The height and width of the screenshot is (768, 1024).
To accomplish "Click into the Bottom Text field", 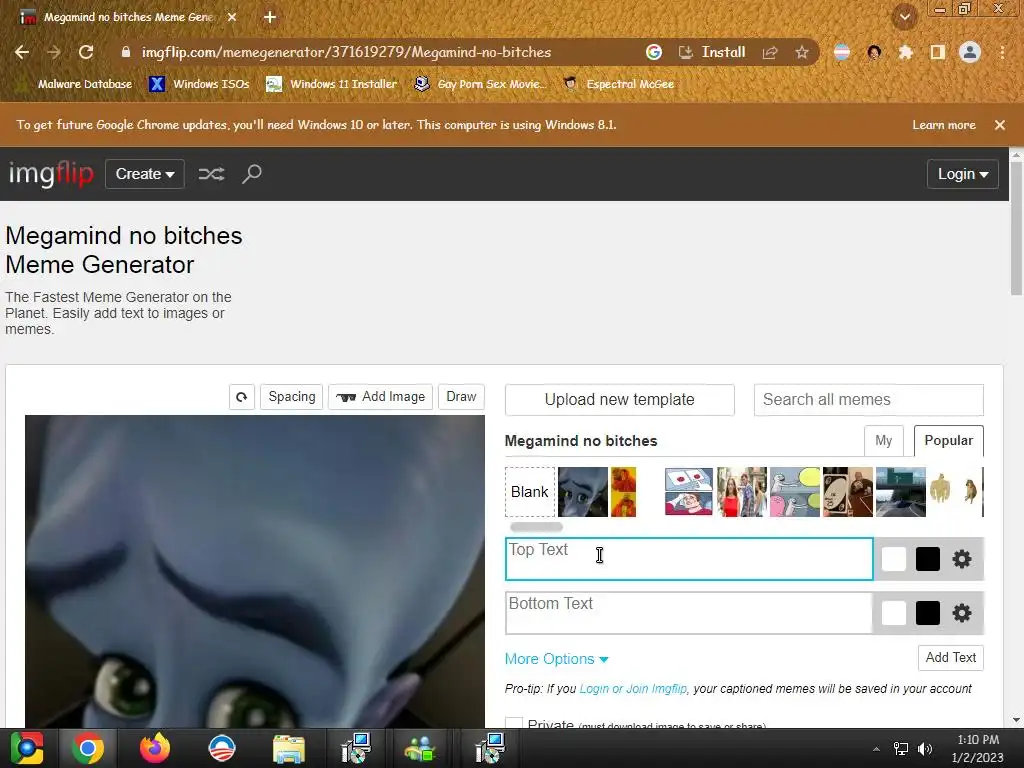I will (x=689, y=613).
